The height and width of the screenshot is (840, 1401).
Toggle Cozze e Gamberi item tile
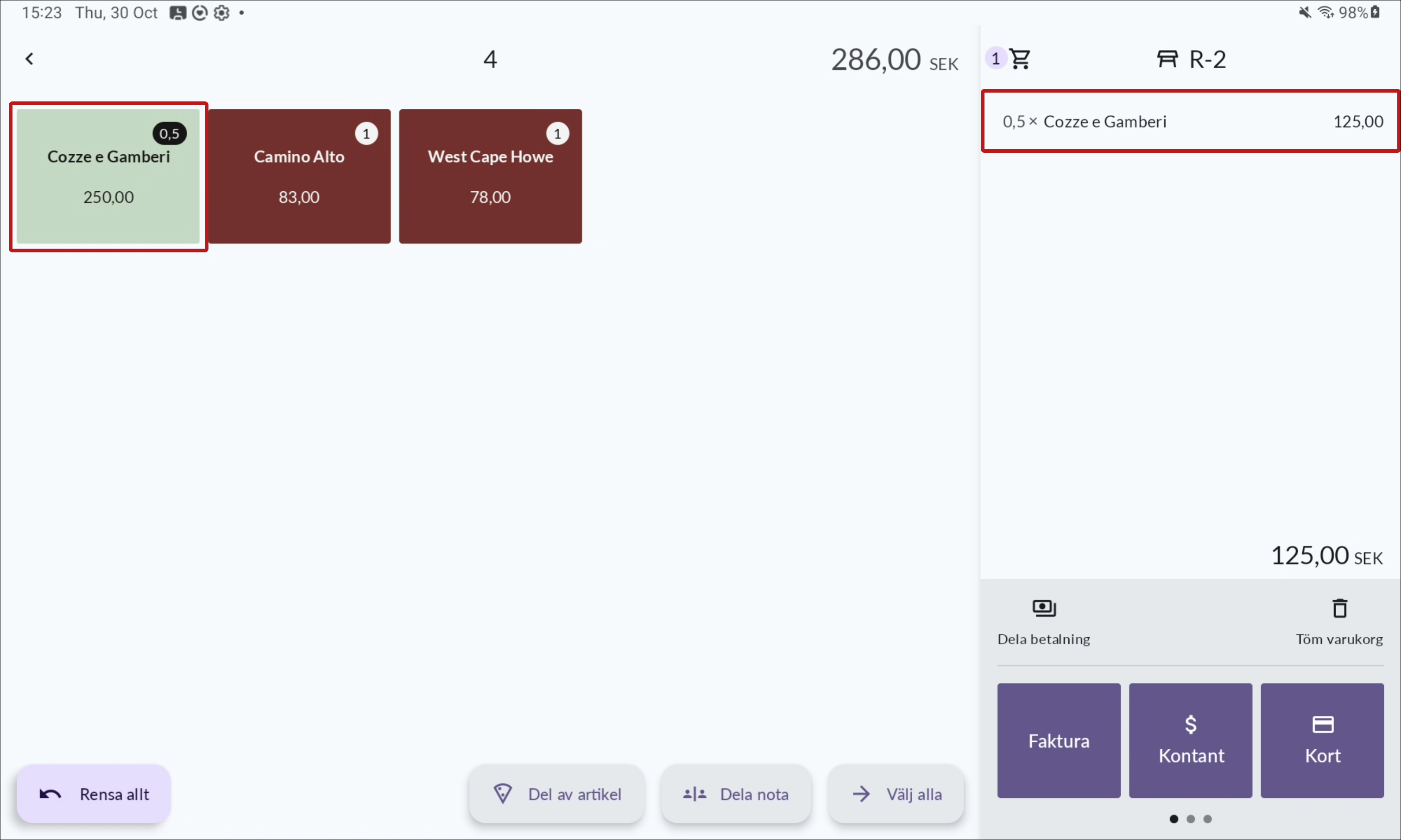108,176
